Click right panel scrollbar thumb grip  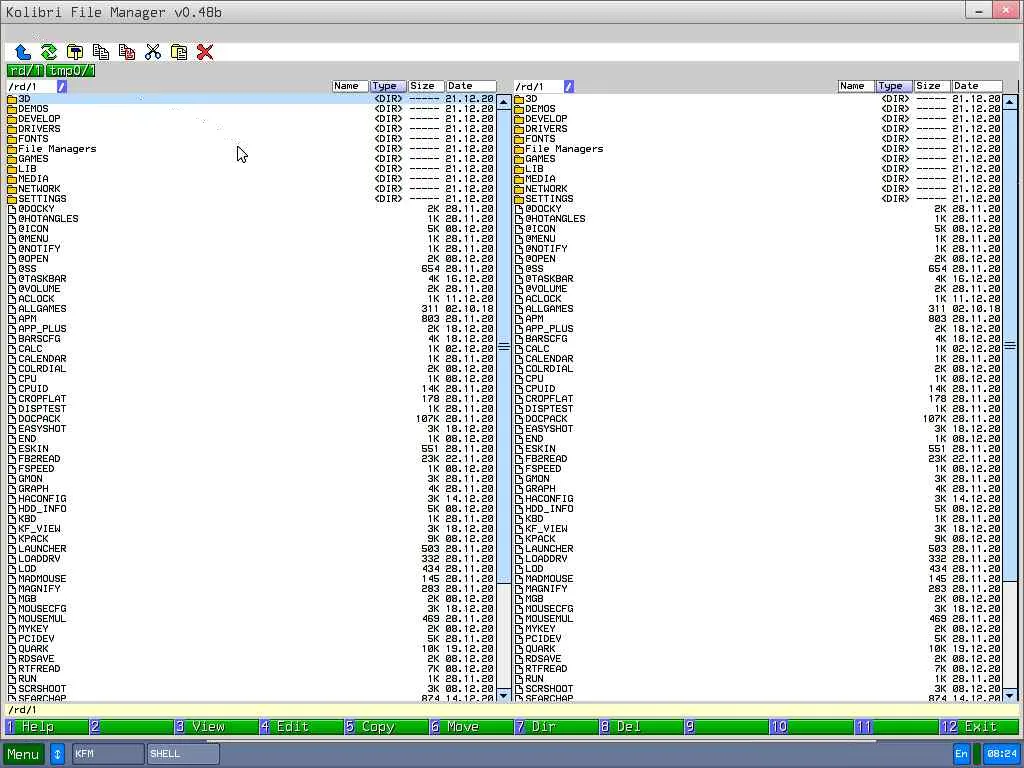pyautogui.click(x=1010, y=346)
